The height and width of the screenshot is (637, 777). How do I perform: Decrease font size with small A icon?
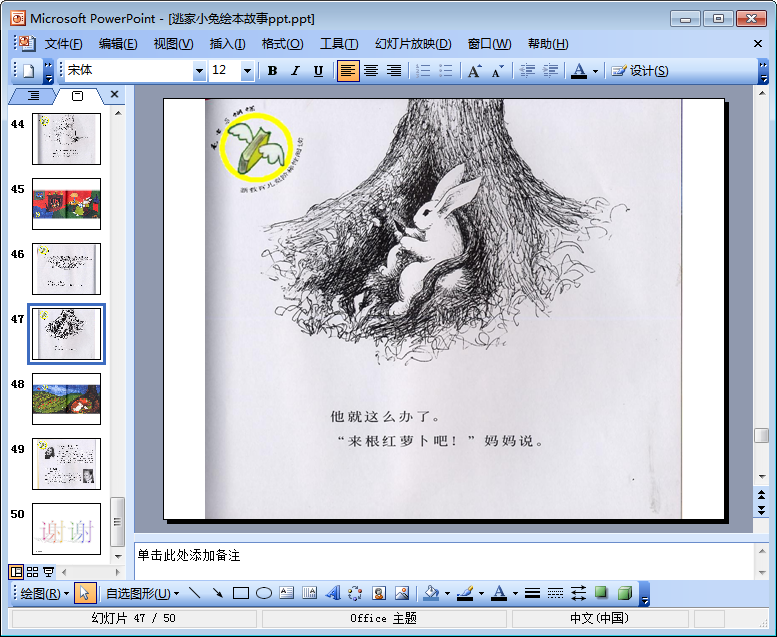tap(498, 71)
